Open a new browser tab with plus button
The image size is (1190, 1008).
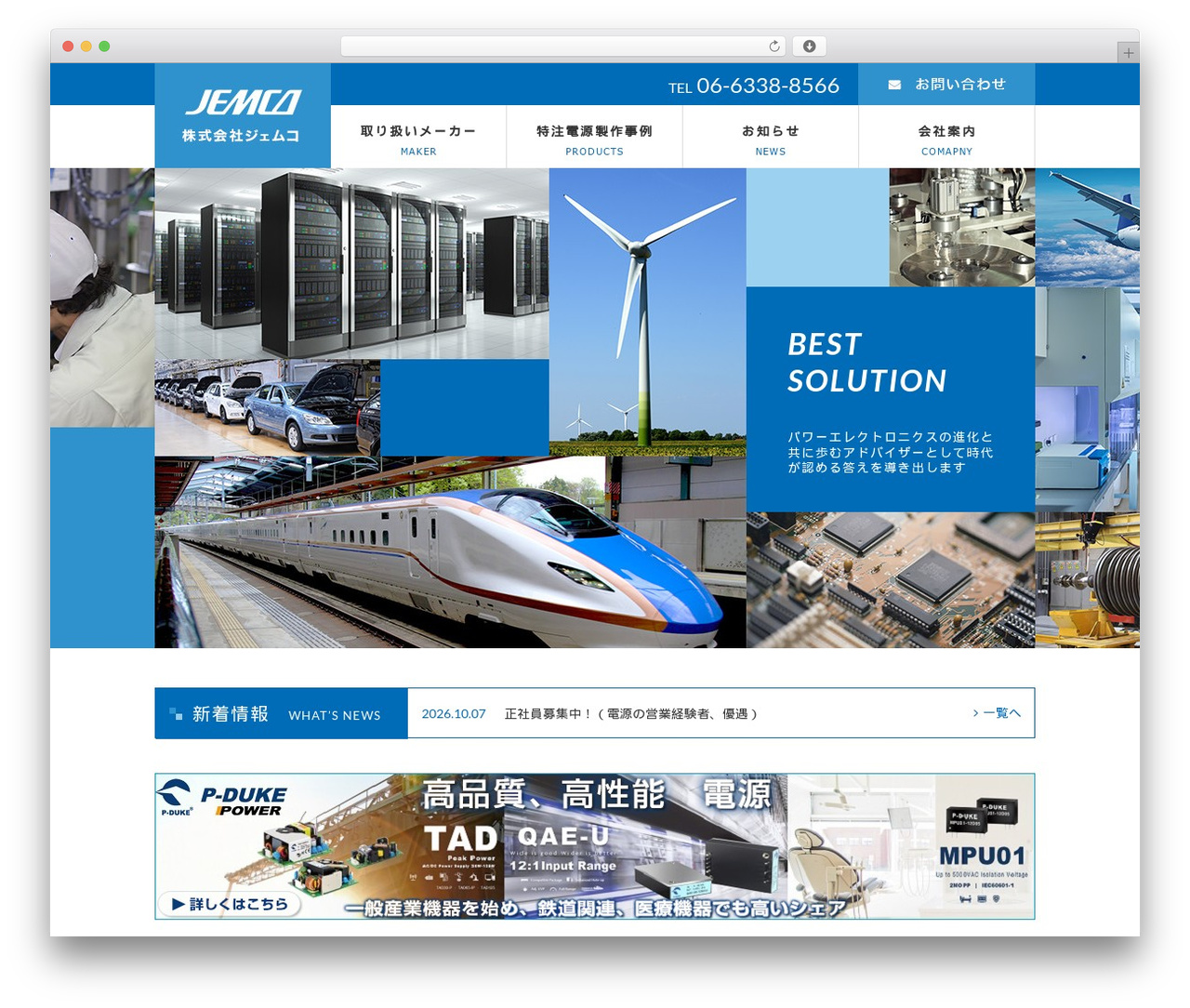pos(1128,53)
